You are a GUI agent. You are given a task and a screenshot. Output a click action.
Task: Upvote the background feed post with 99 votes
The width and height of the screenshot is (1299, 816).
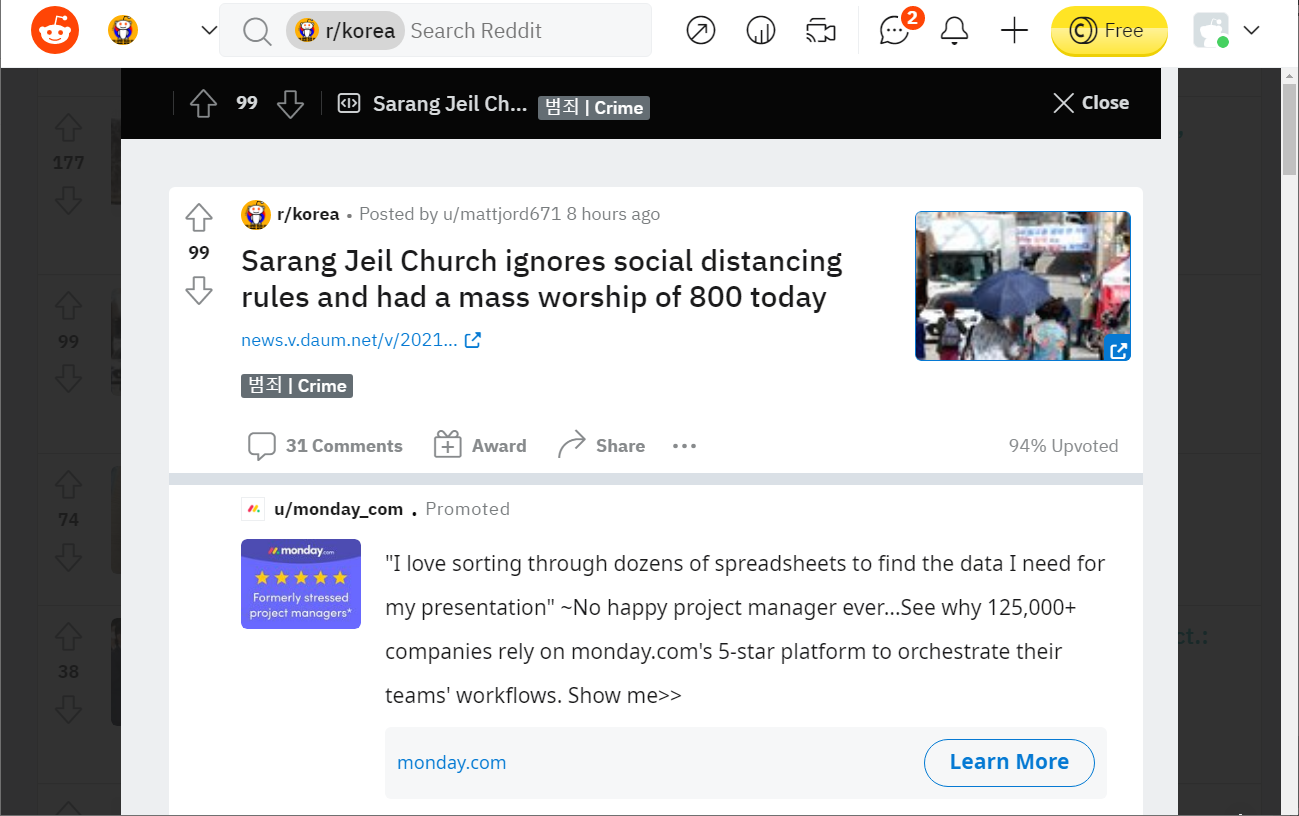(68, 306)
